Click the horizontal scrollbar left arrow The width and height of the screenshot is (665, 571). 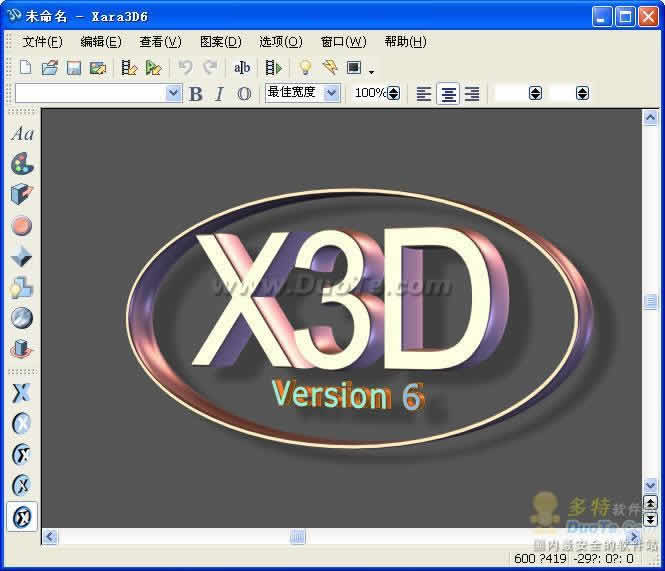pos(50,537)
